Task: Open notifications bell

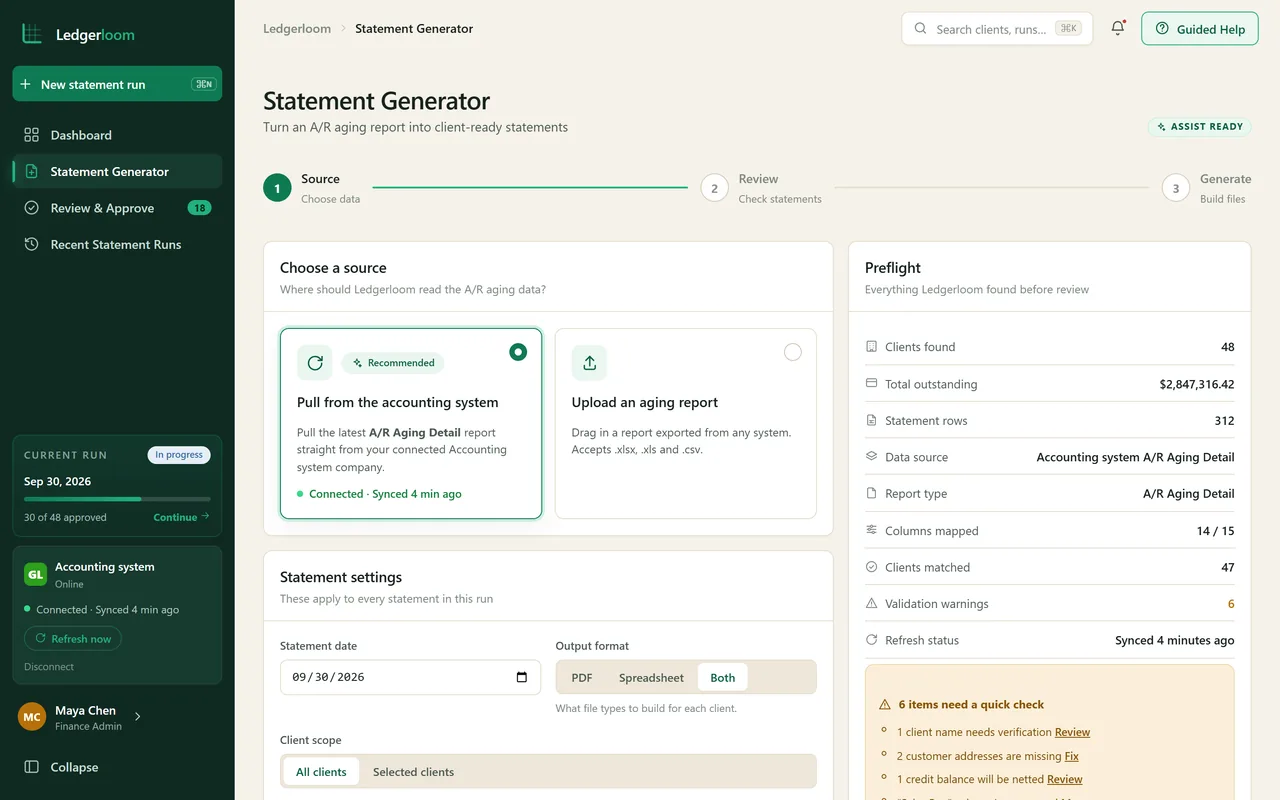Action: (x=1118, y=28)
